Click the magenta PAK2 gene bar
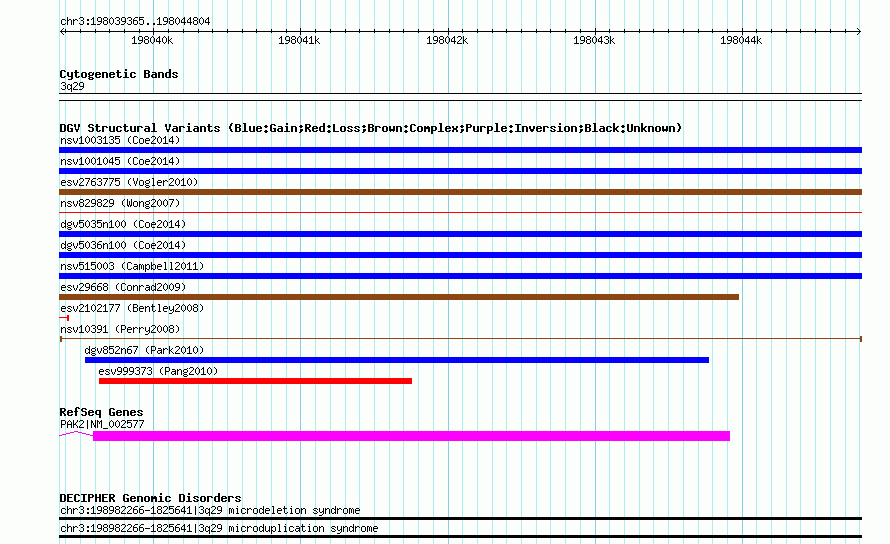Screen dimensions: 890x544 412,436
